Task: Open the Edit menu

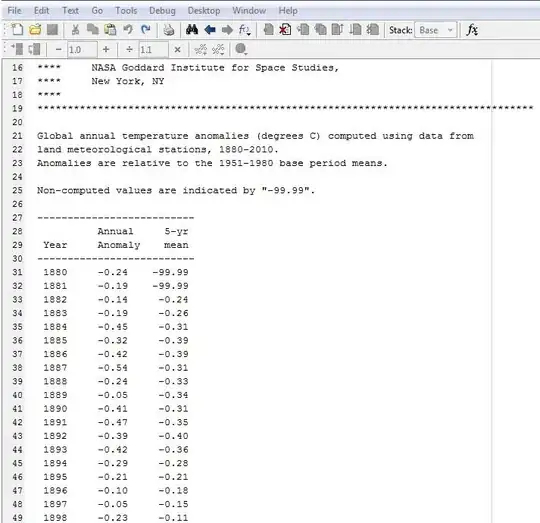Action: point(42,11)
